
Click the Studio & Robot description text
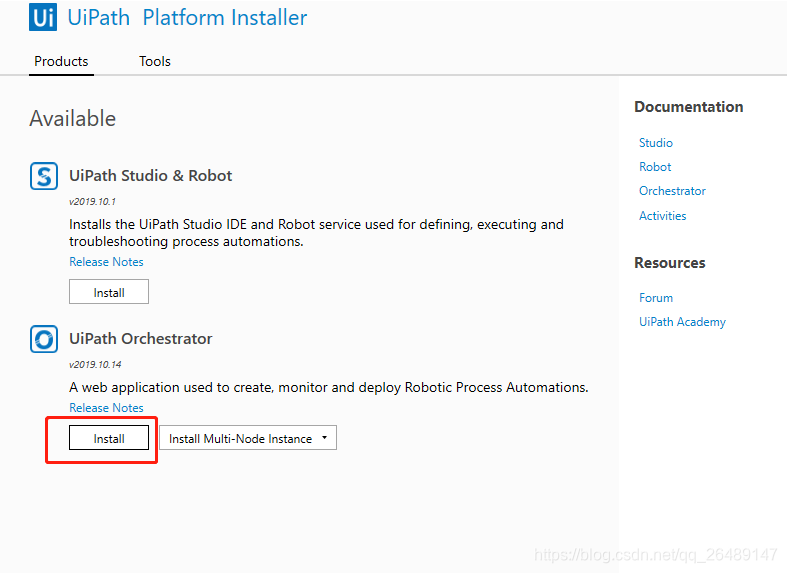[x=316, y=233]
